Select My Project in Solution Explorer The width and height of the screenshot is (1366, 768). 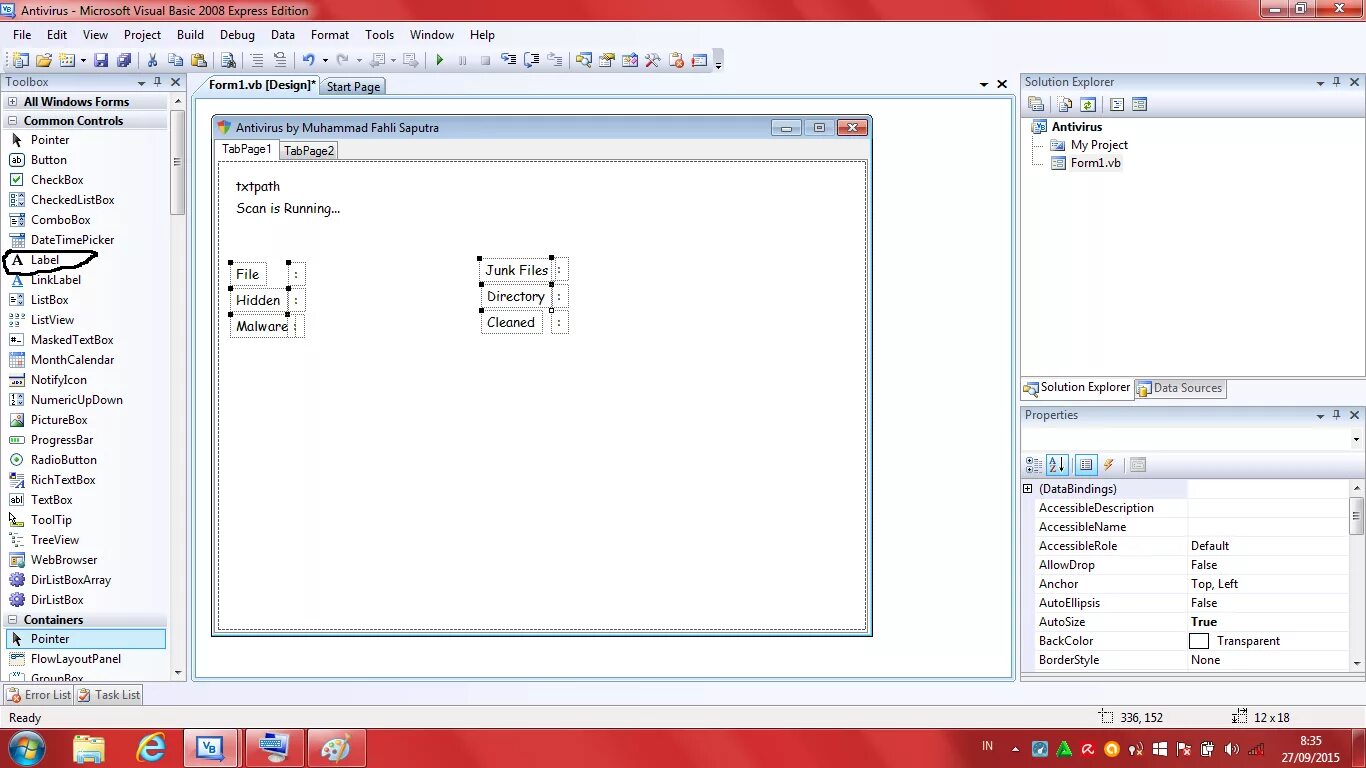click(x=1099, y=145)
